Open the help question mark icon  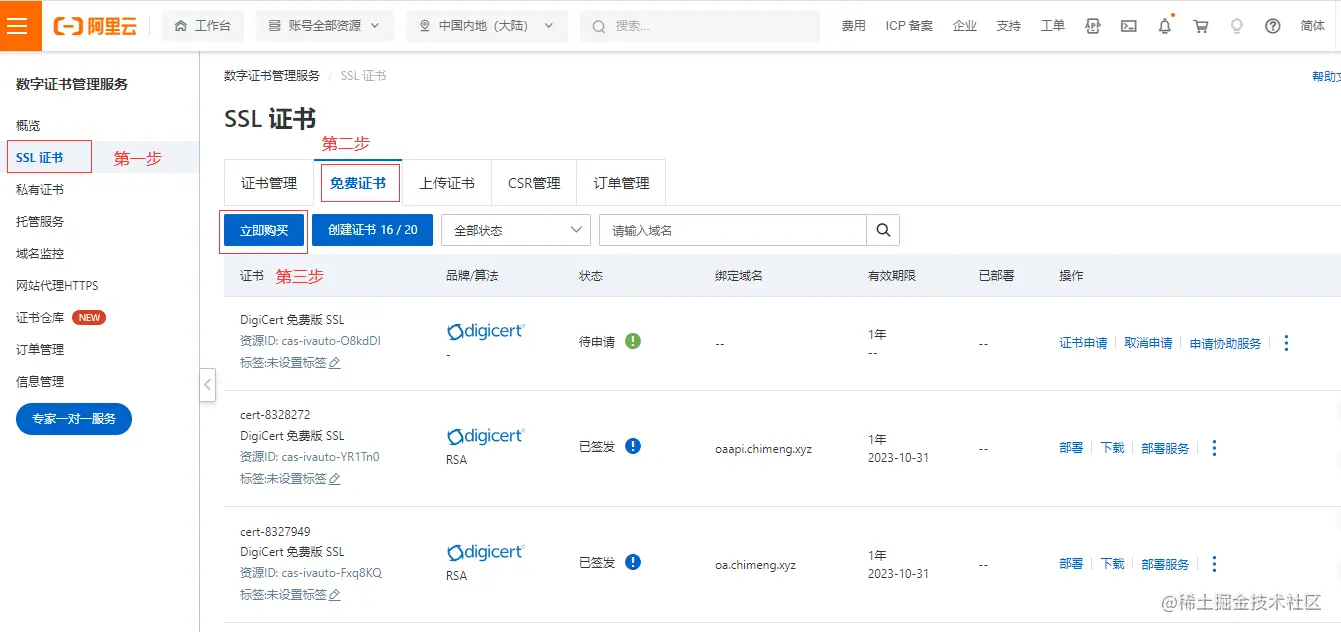(x=1273, y=26)
